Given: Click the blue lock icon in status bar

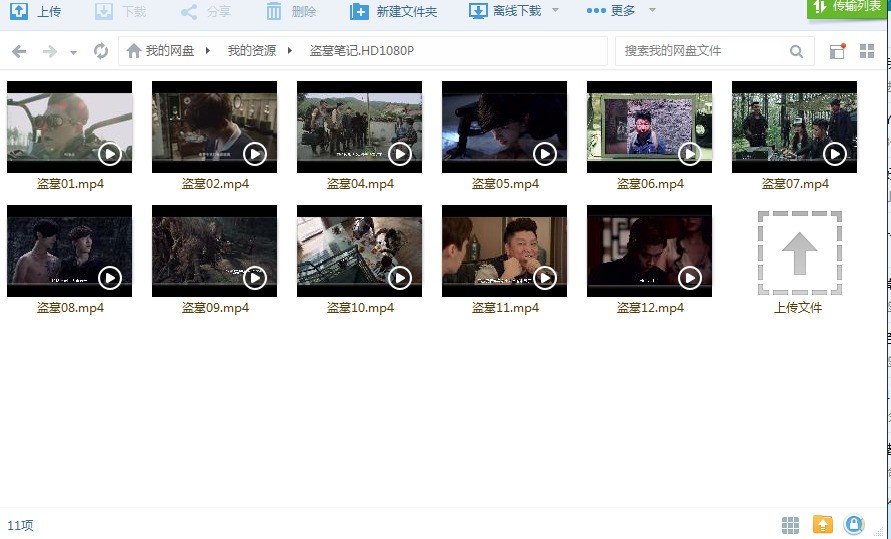Looking at the screenshot, I should pos(853,524).
